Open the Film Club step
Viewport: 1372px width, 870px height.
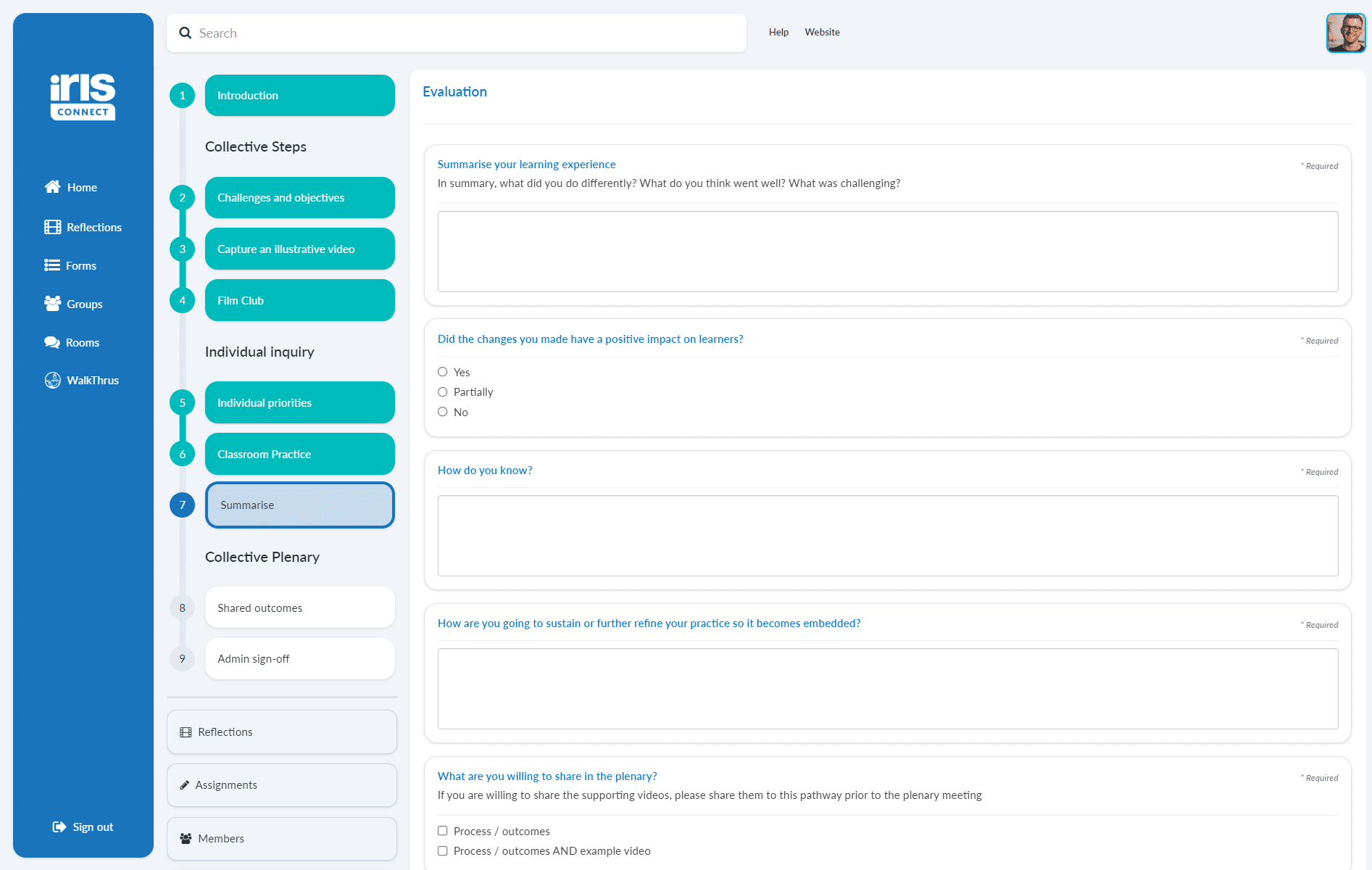(300, 300)
